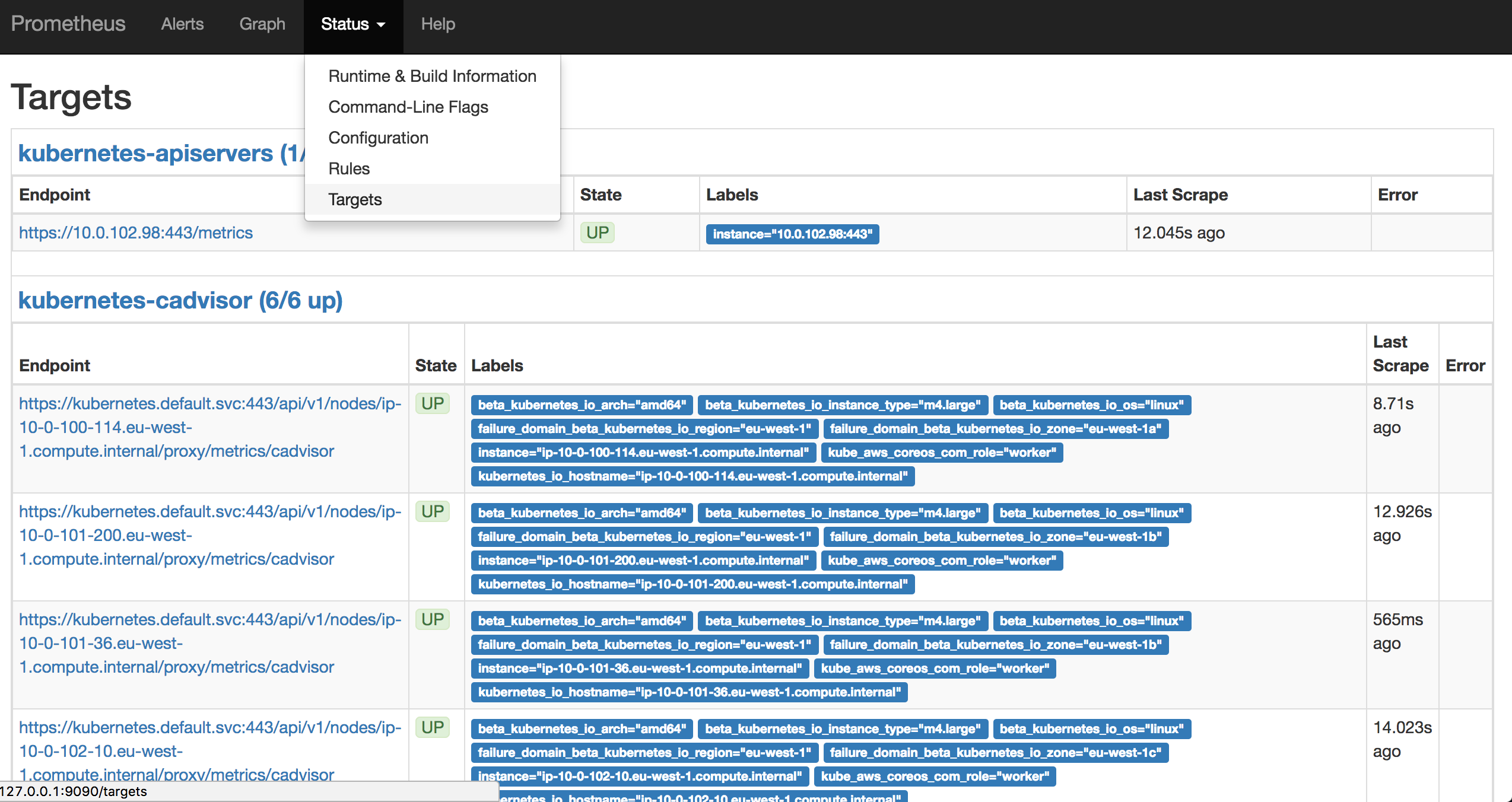
Task: Click the UP state badge for apiserver
Action: coord(597,233)
